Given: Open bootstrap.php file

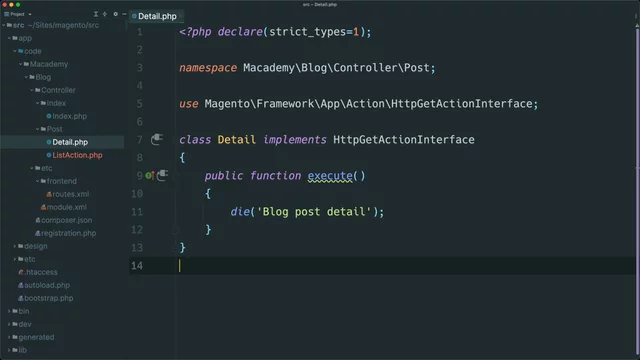Looking at the screenshot, I should pos(48,298).
